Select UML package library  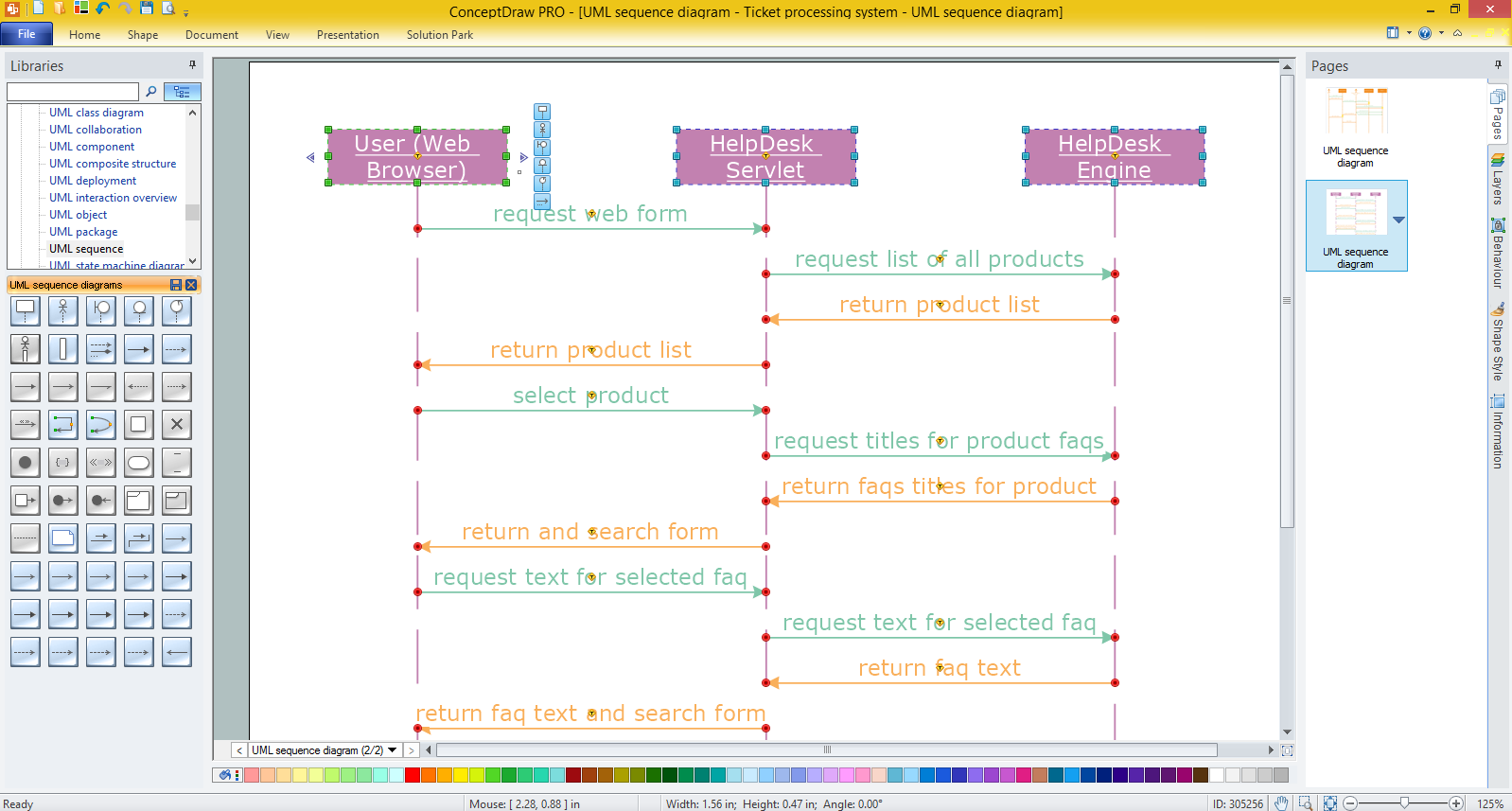click(83, 232)
